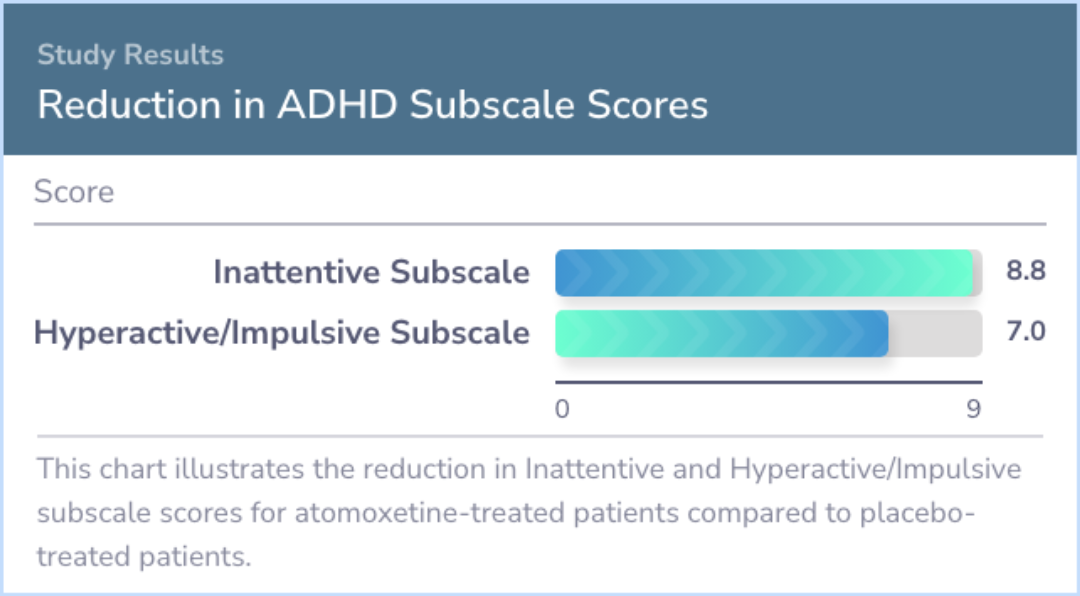
Task: Click the "Score" column heading
Action: [x=74, y=192]
